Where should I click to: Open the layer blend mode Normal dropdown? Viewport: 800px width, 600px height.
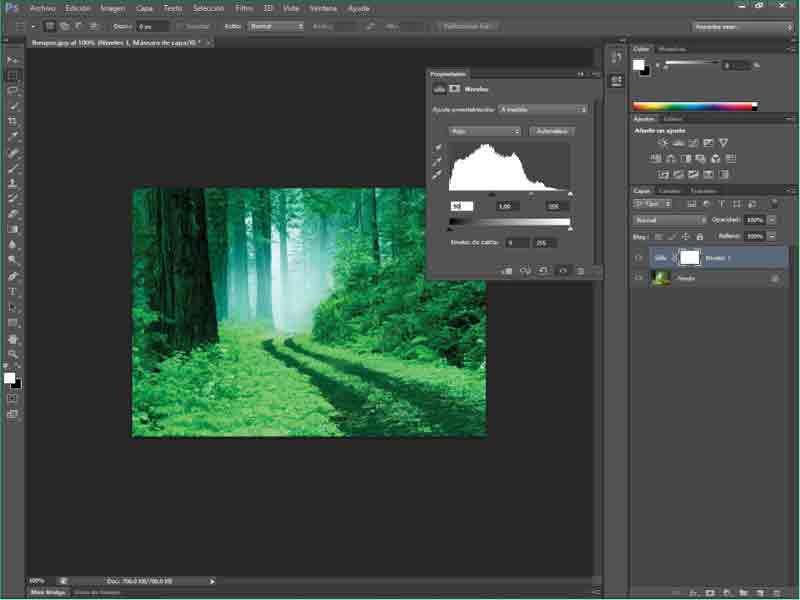(670, 220)
